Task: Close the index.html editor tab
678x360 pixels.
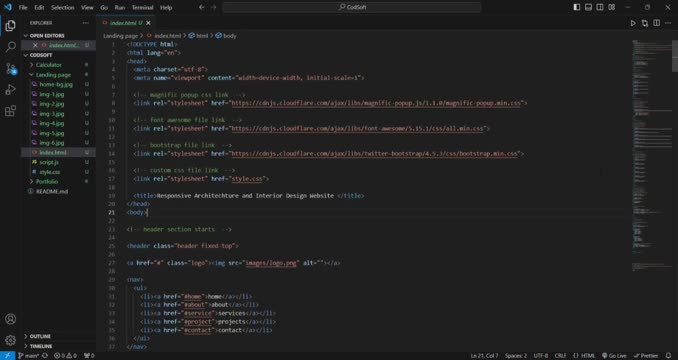Action: (x=148, y=23)
